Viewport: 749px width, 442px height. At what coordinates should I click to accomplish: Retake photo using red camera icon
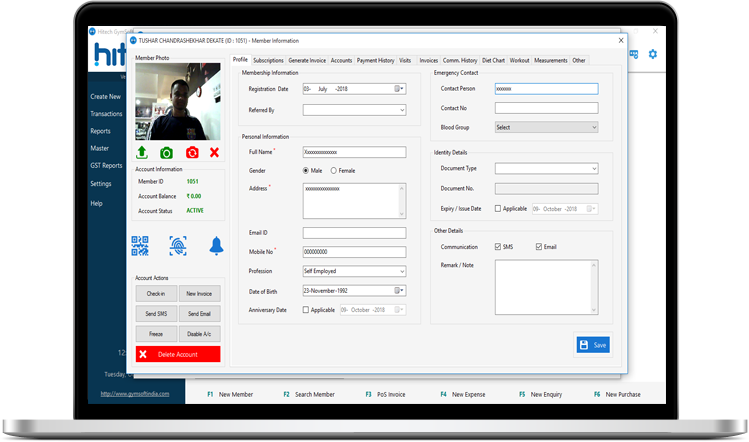[x=192, y=152]
